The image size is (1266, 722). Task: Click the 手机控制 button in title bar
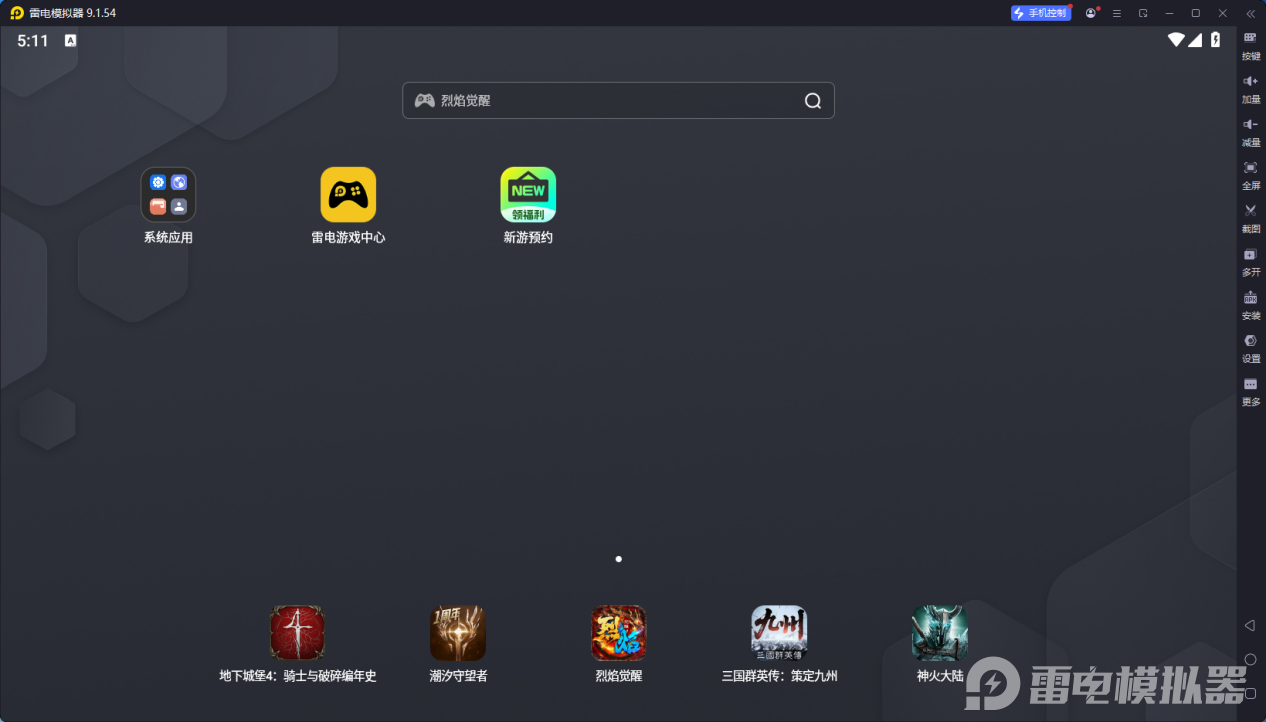coord(1041,13)
